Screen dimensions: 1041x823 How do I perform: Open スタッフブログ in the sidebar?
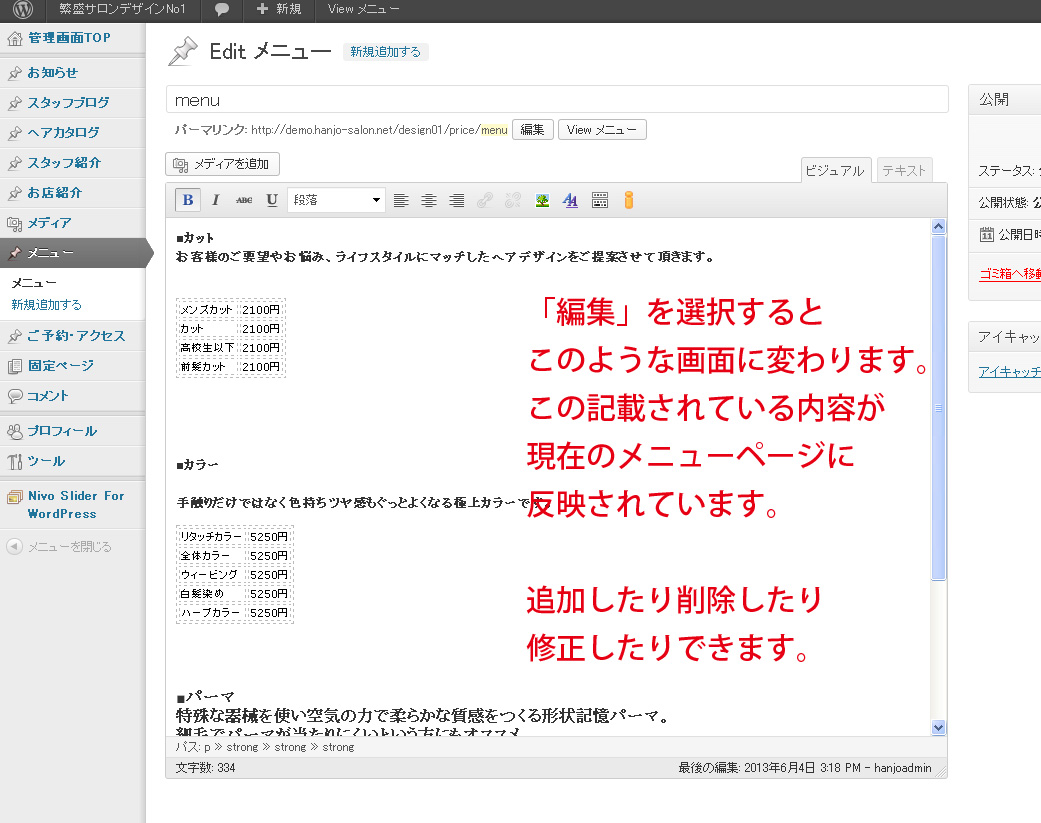tap(68, 102)
